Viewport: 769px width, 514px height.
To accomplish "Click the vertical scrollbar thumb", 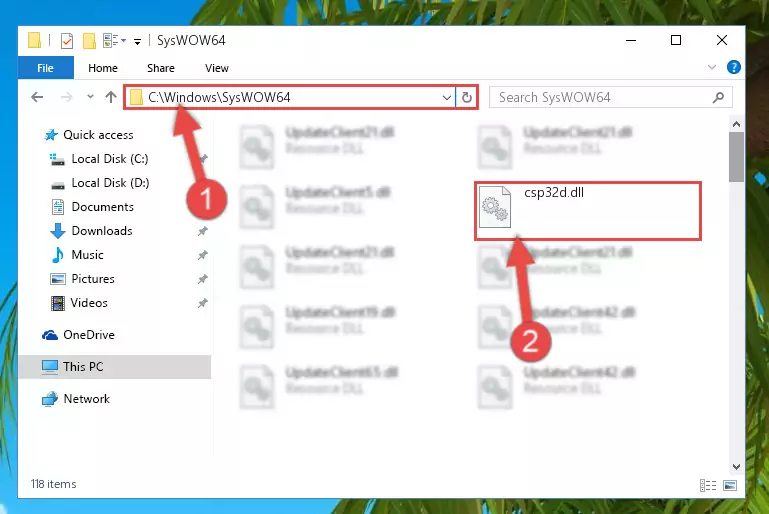I will pos(736,157).
